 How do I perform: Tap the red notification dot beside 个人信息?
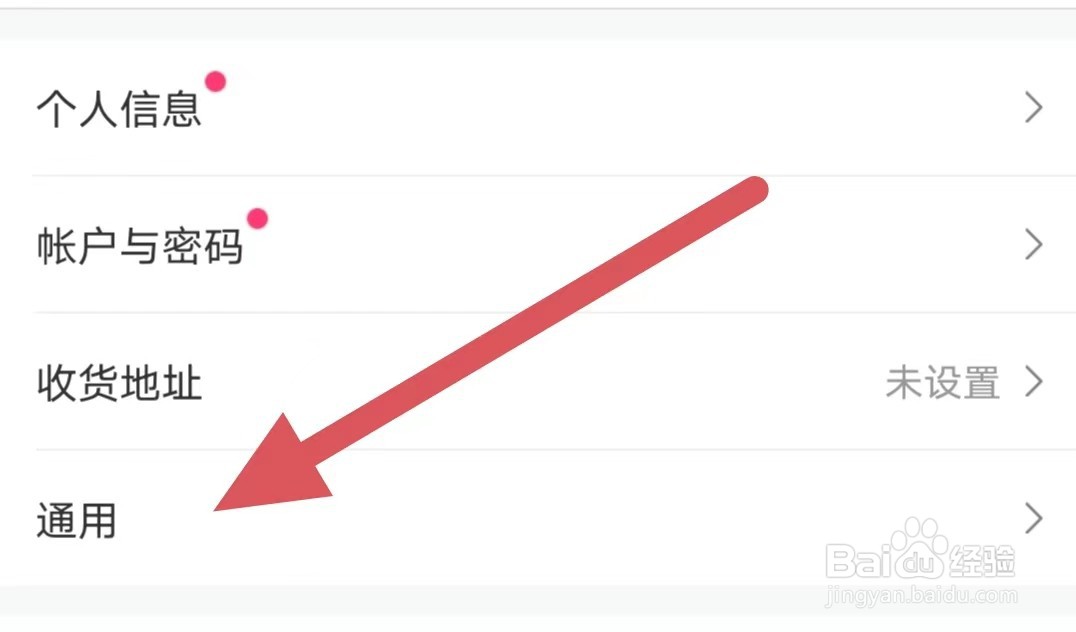coord(215,81)
